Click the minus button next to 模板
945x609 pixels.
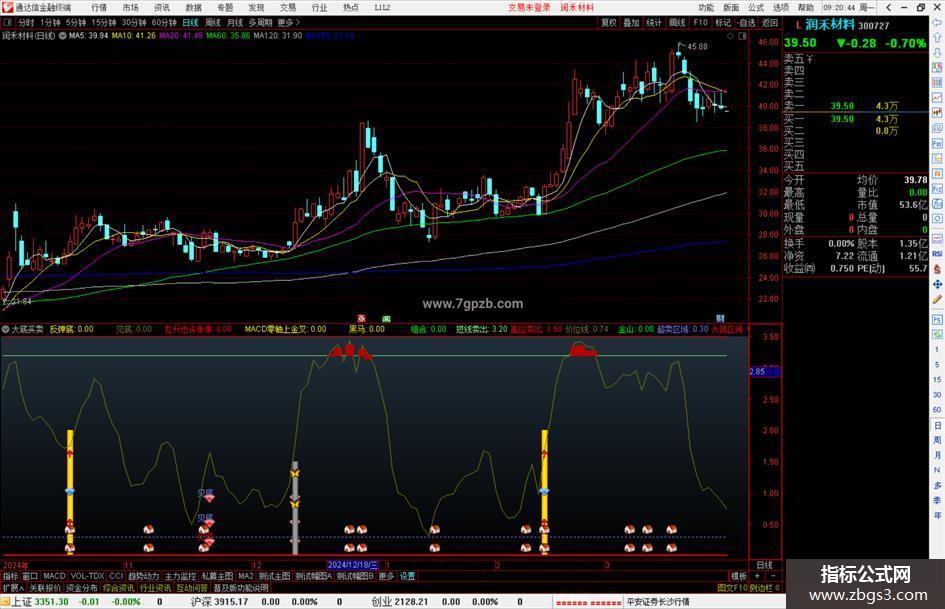773,576
